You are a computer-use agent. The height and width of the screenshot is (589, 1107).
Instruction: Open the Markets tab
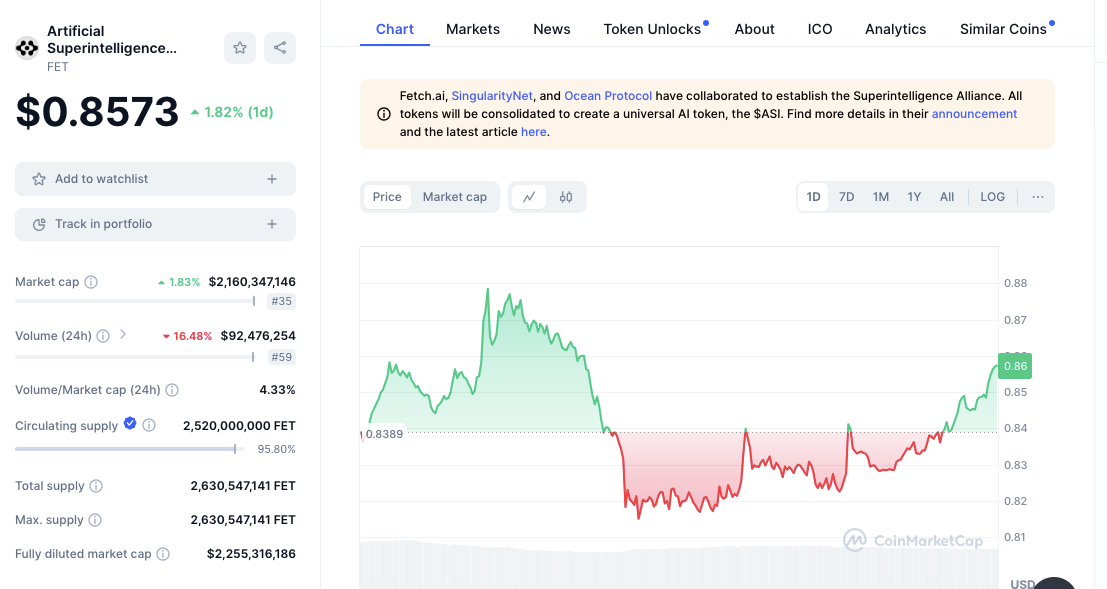[x=473, y=29]
